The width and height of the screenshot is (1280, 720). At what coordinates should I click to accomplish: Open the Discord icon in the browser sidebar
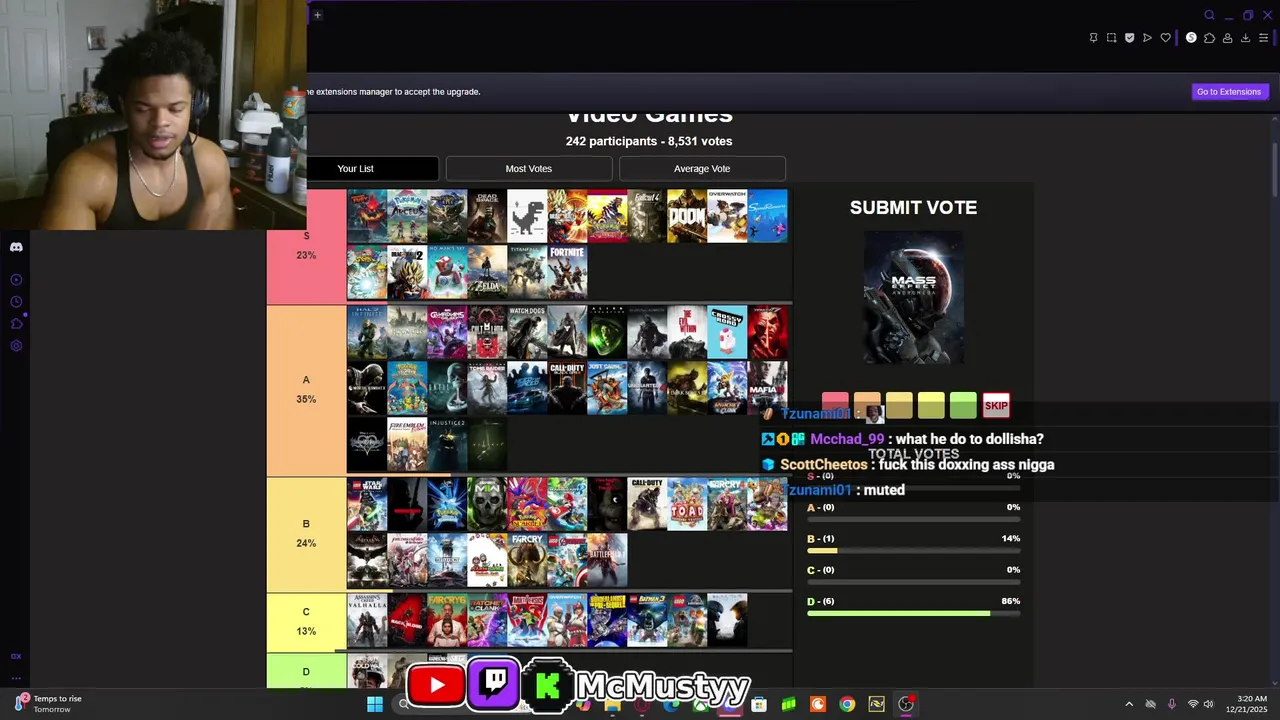tap(16, 247)
